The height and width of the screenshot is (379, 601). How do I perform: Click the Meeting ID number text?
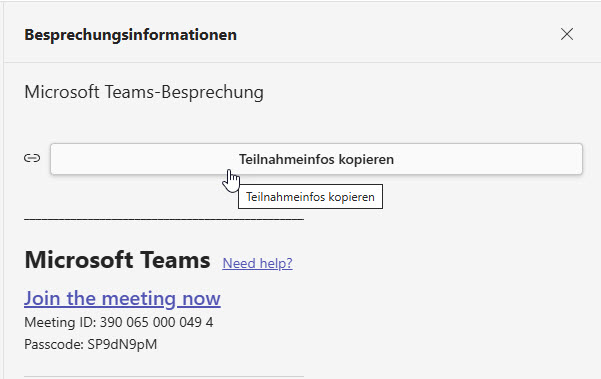point(156,322)
